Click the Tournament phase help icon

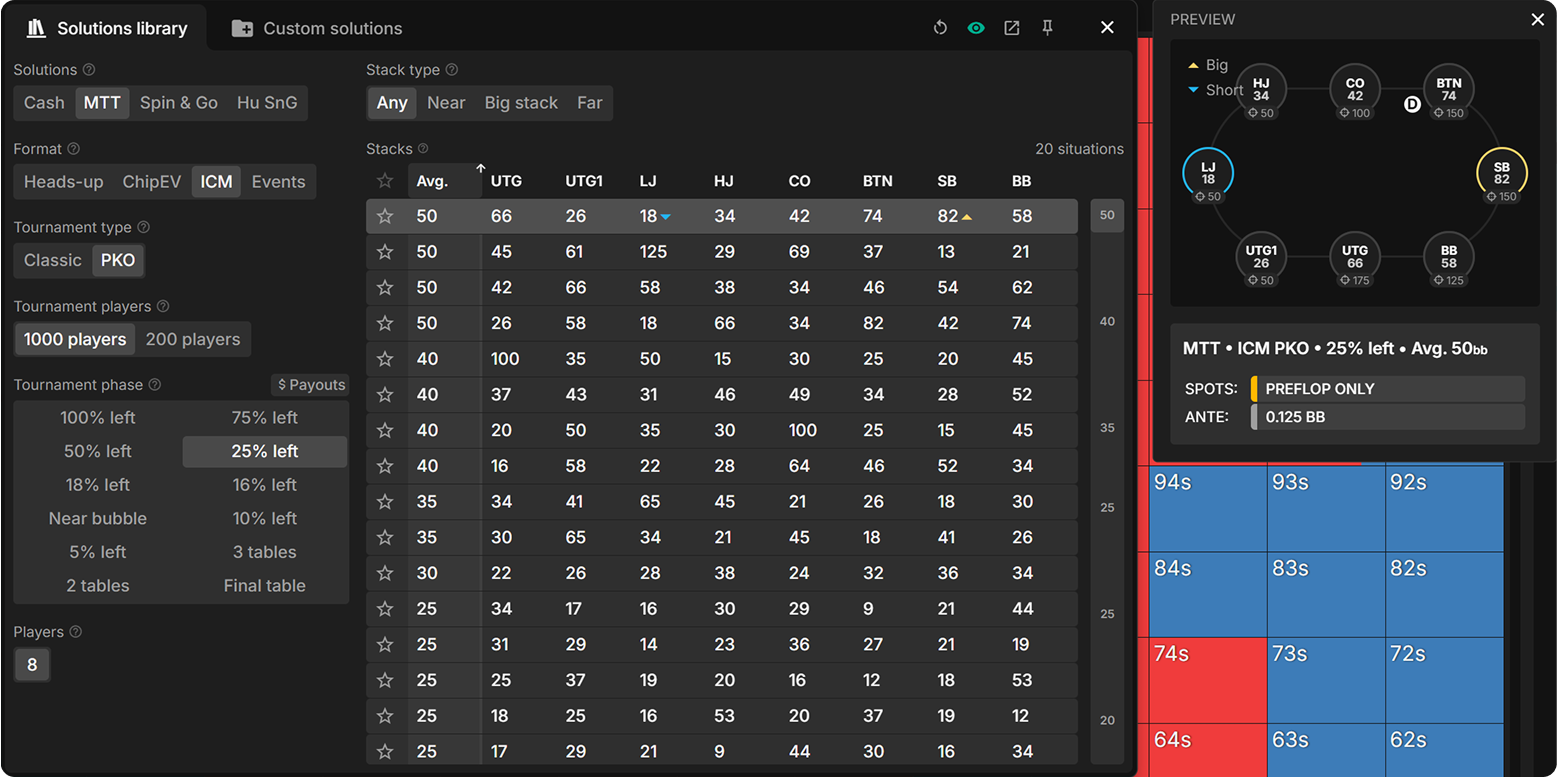[155, 385]
